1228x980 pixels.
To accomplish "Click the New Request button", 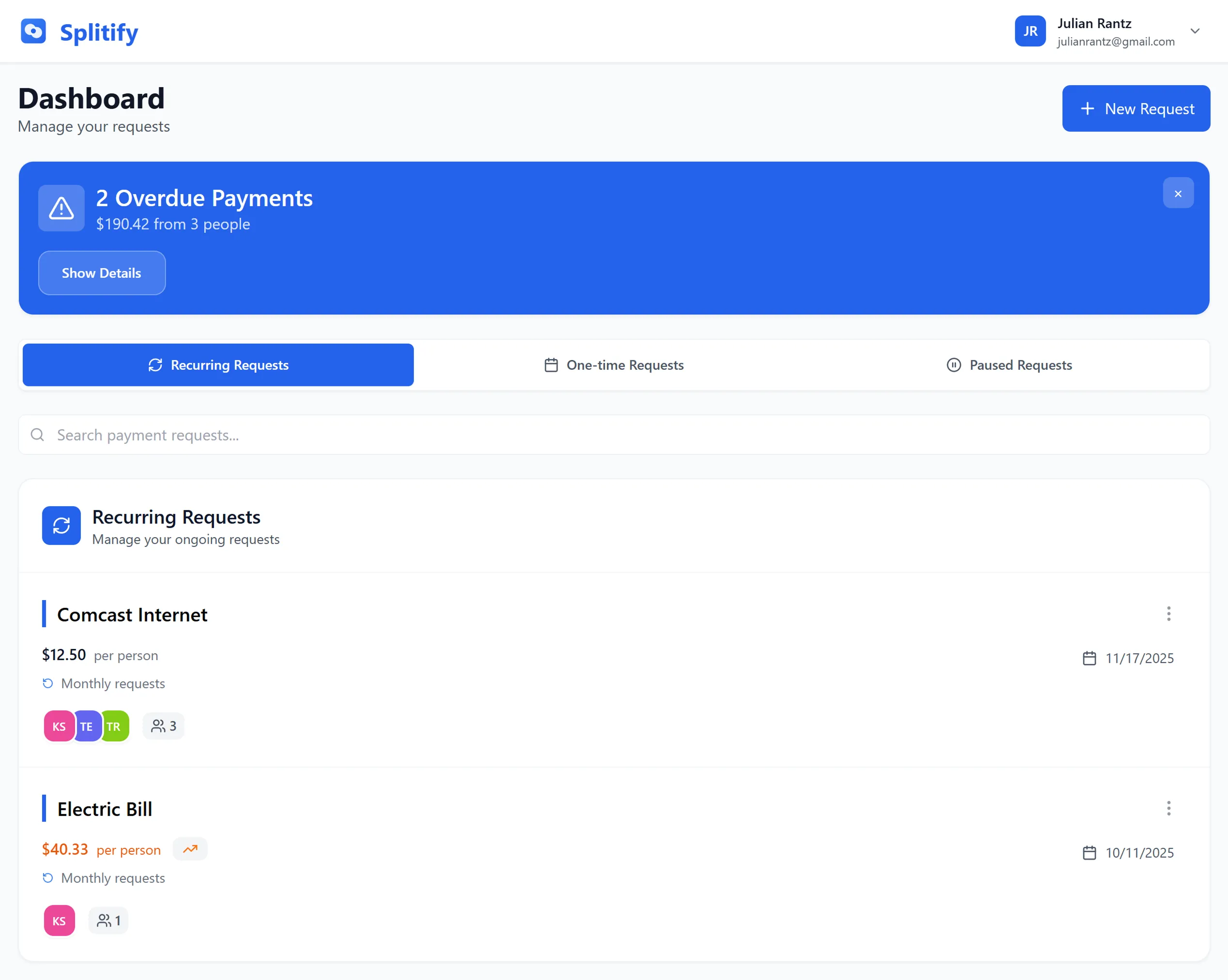I will point(1136,108).
